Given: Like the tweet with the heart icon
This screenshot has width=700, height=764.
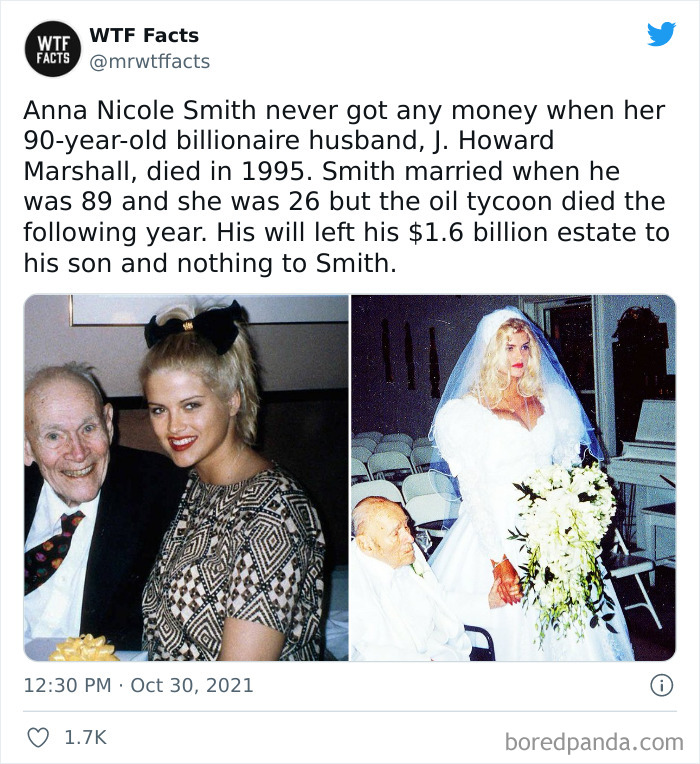Looking at the screenshot, I should point(38,737).
